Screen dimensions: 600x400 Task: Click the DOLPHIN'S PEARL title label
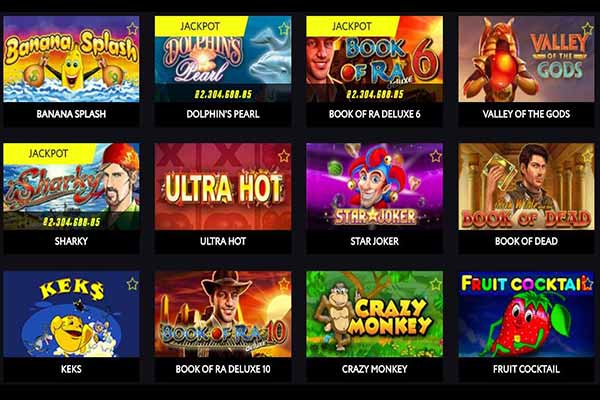point(223,114)
